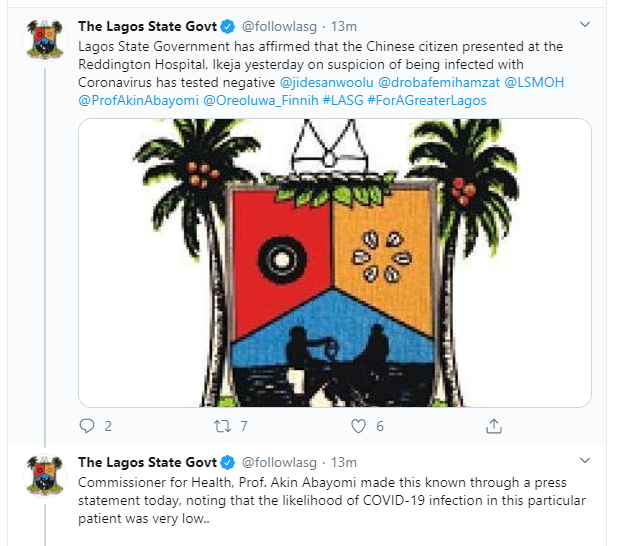Click The Lagos State Govt name, first tweet
The height and width of the screenshot is (546, 619).
point(147,23)
